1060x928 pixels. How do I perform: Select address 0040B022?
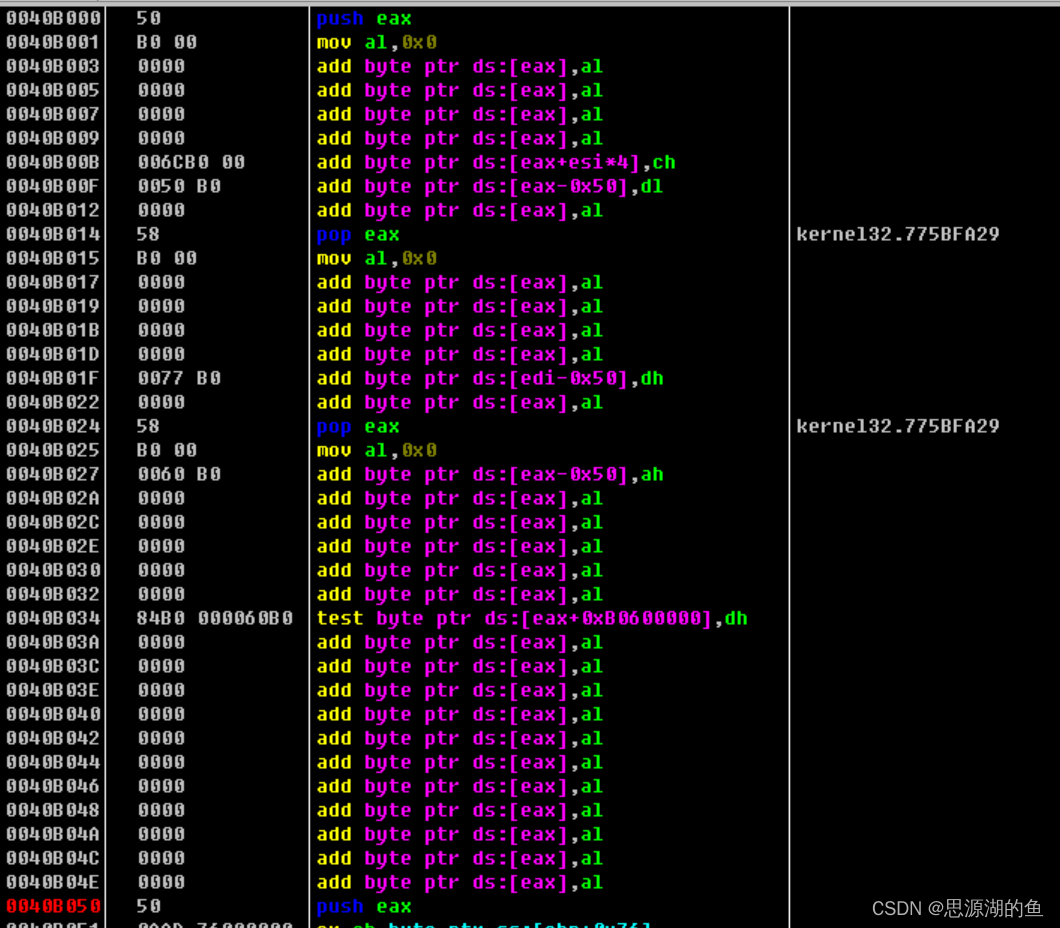tap(53, 402)
